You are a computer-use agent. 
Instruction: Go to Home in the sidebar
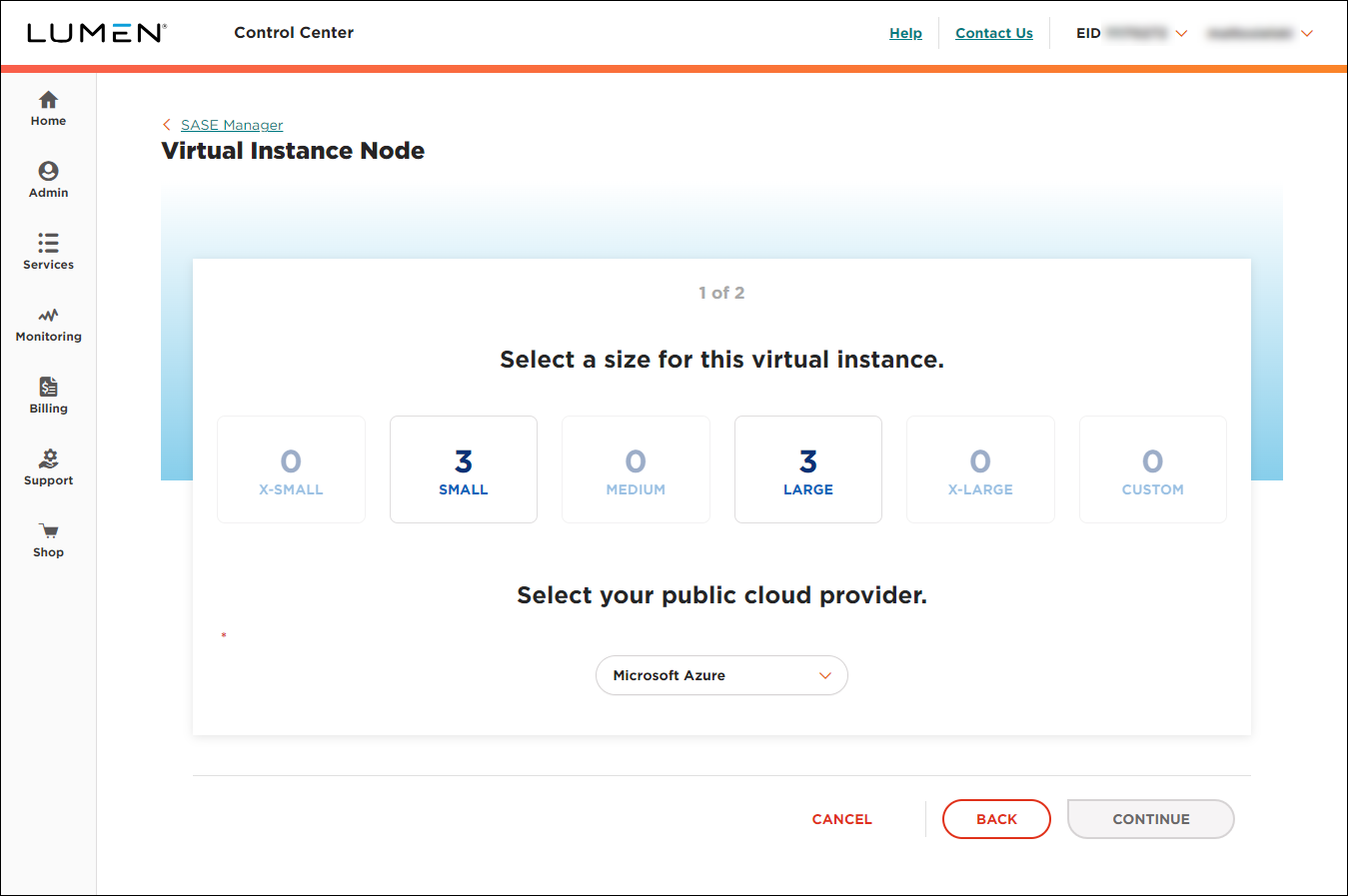click(48, 109)
